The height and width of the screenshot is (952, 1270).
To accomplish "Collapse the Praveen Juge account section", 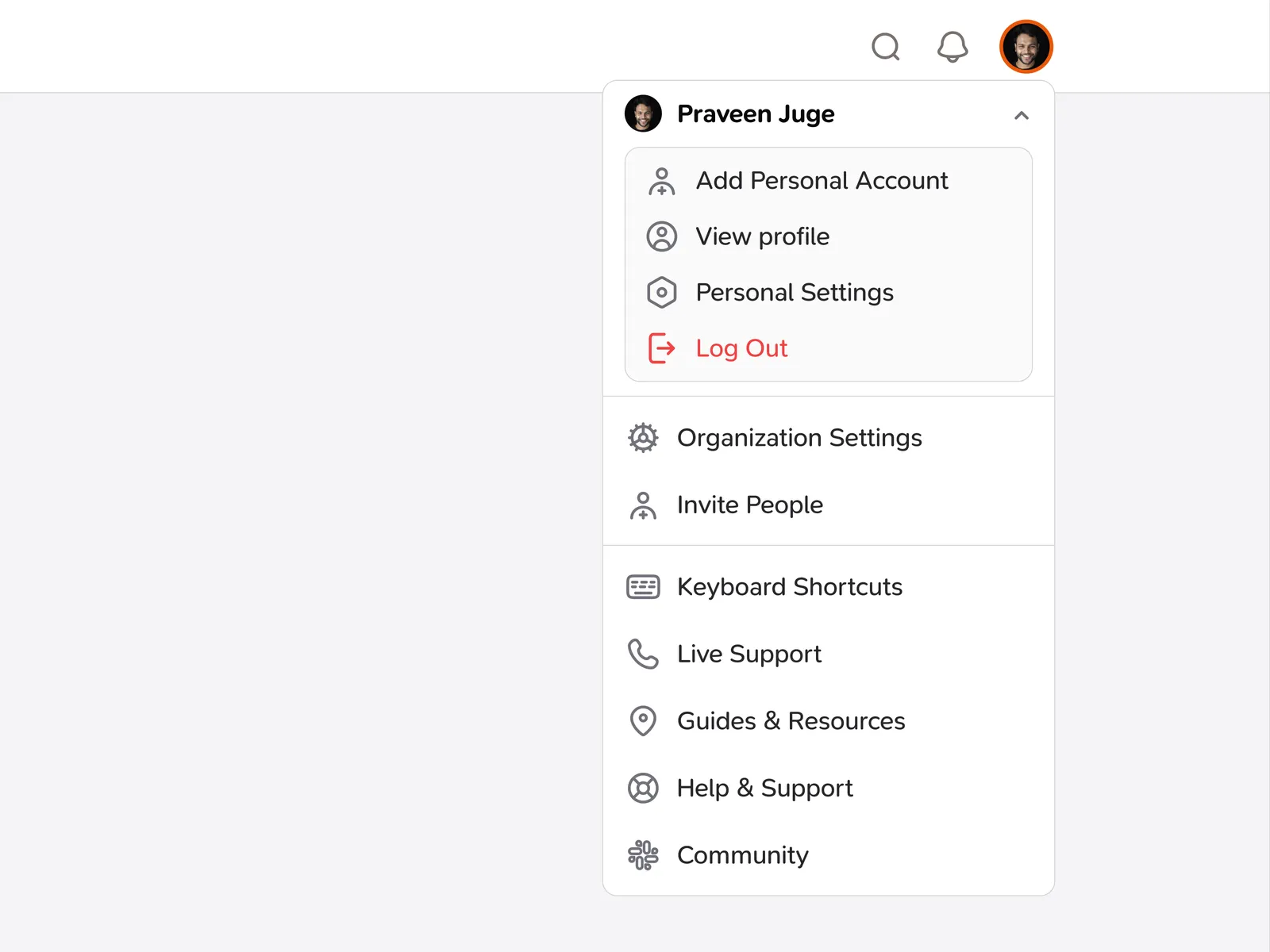I will point(1022,116).
